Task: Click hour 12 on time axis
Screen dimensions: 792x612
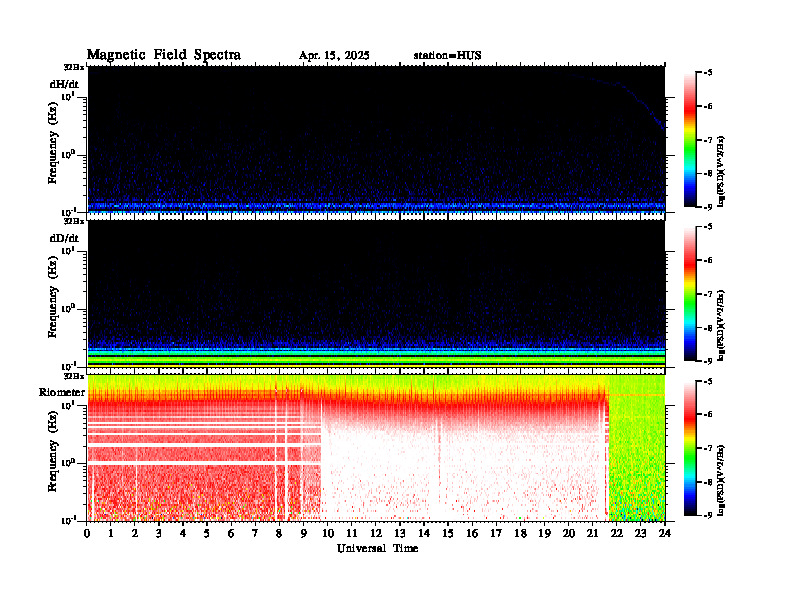Action: [x=376, y=533]
